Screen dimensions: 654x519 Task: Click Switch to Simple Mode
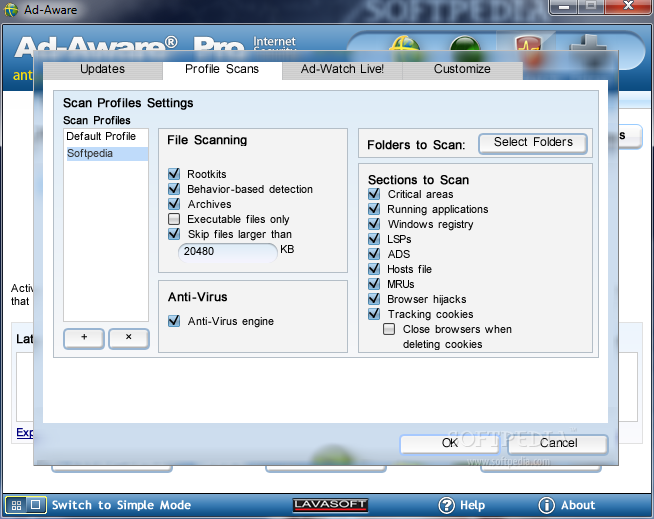pyautogui.click(x=121, y=505)
